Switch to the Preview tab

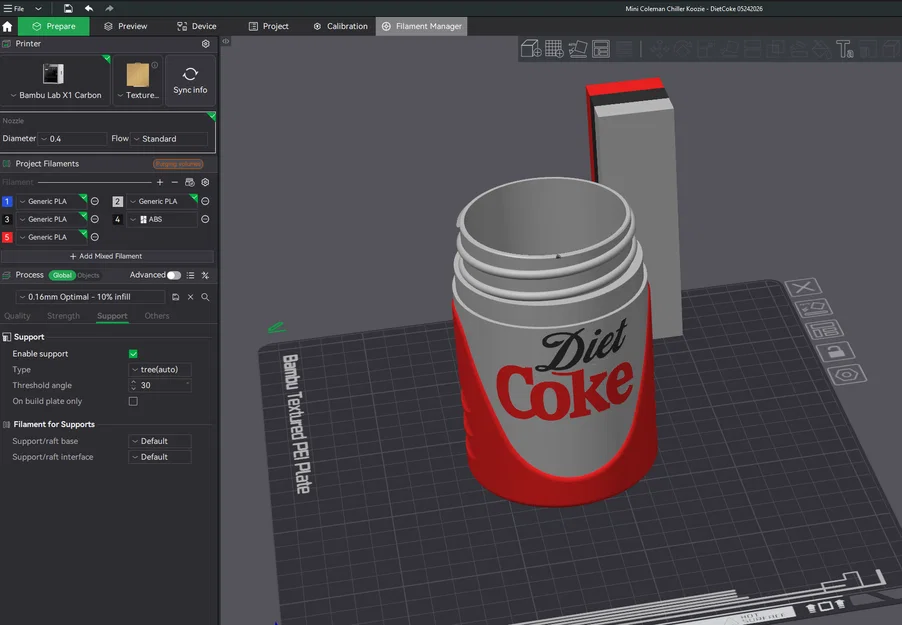coord(125,26)
